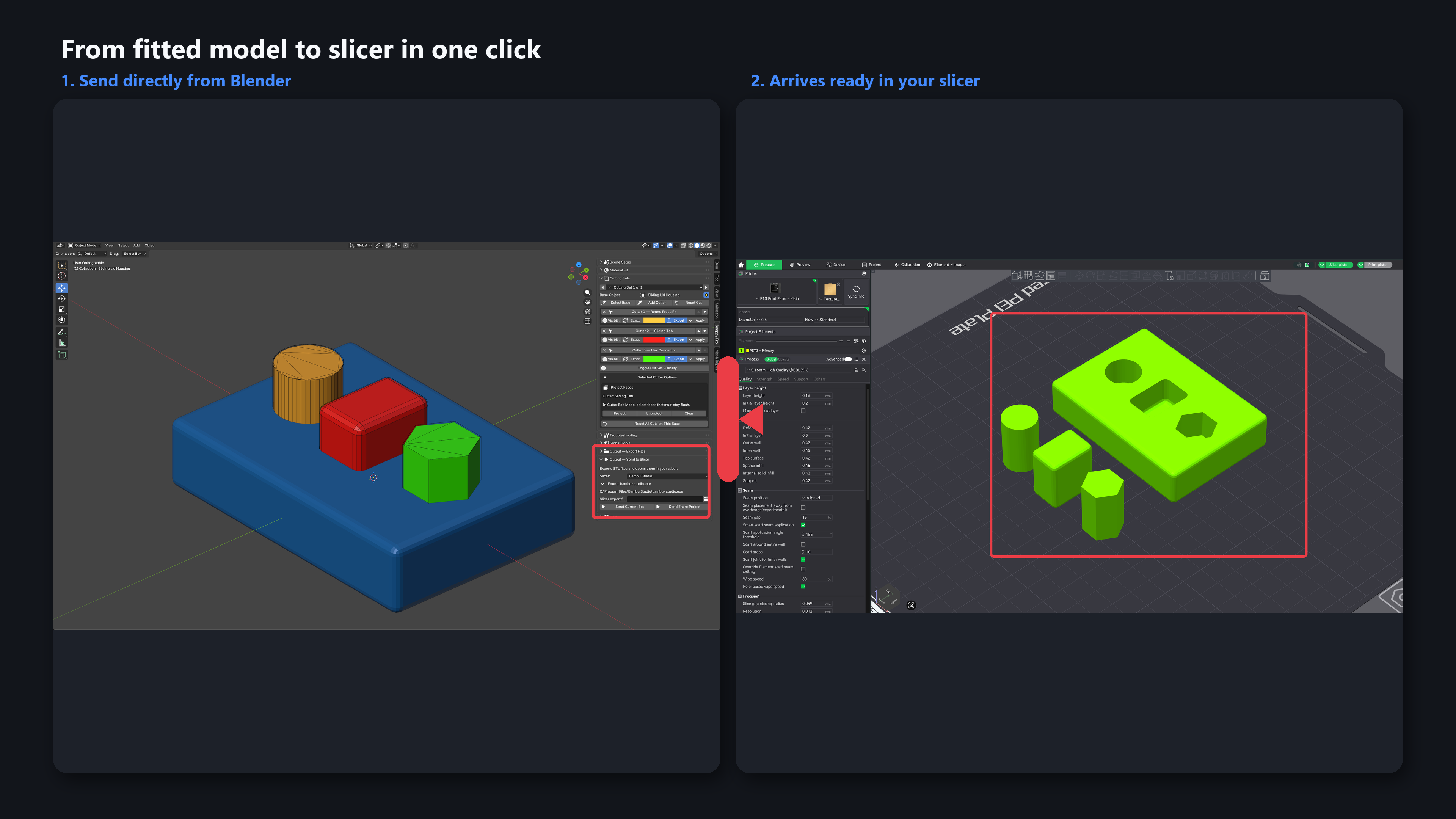Click the Sync info button

(856, 292)
